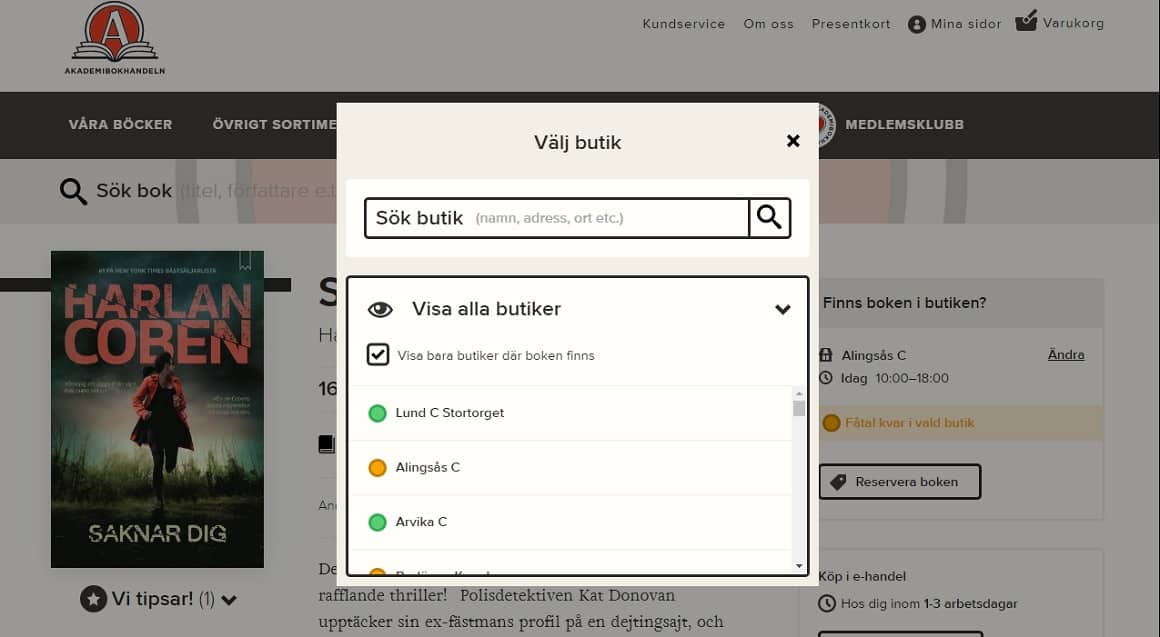
Task: Expand the Visa alla butiker dropdown chevron
Action: pyautogui.click(x=783, y=309)
